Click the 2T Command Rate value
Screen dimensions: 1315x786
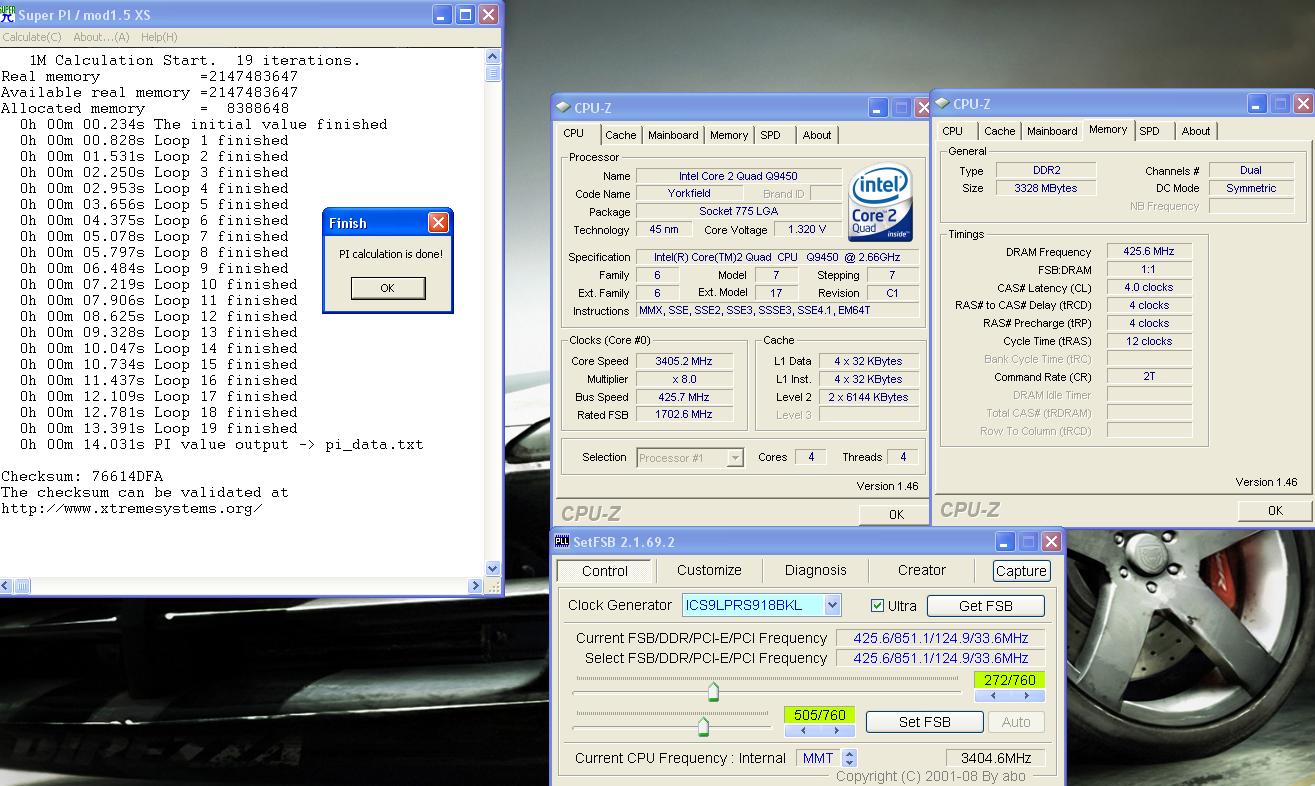pos(1149,377)
